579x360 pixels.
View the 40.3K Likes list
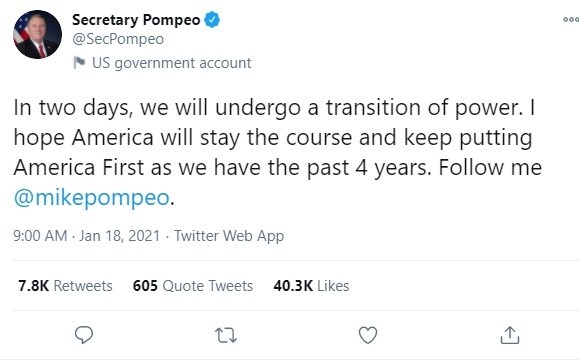[x=311, y=286]
